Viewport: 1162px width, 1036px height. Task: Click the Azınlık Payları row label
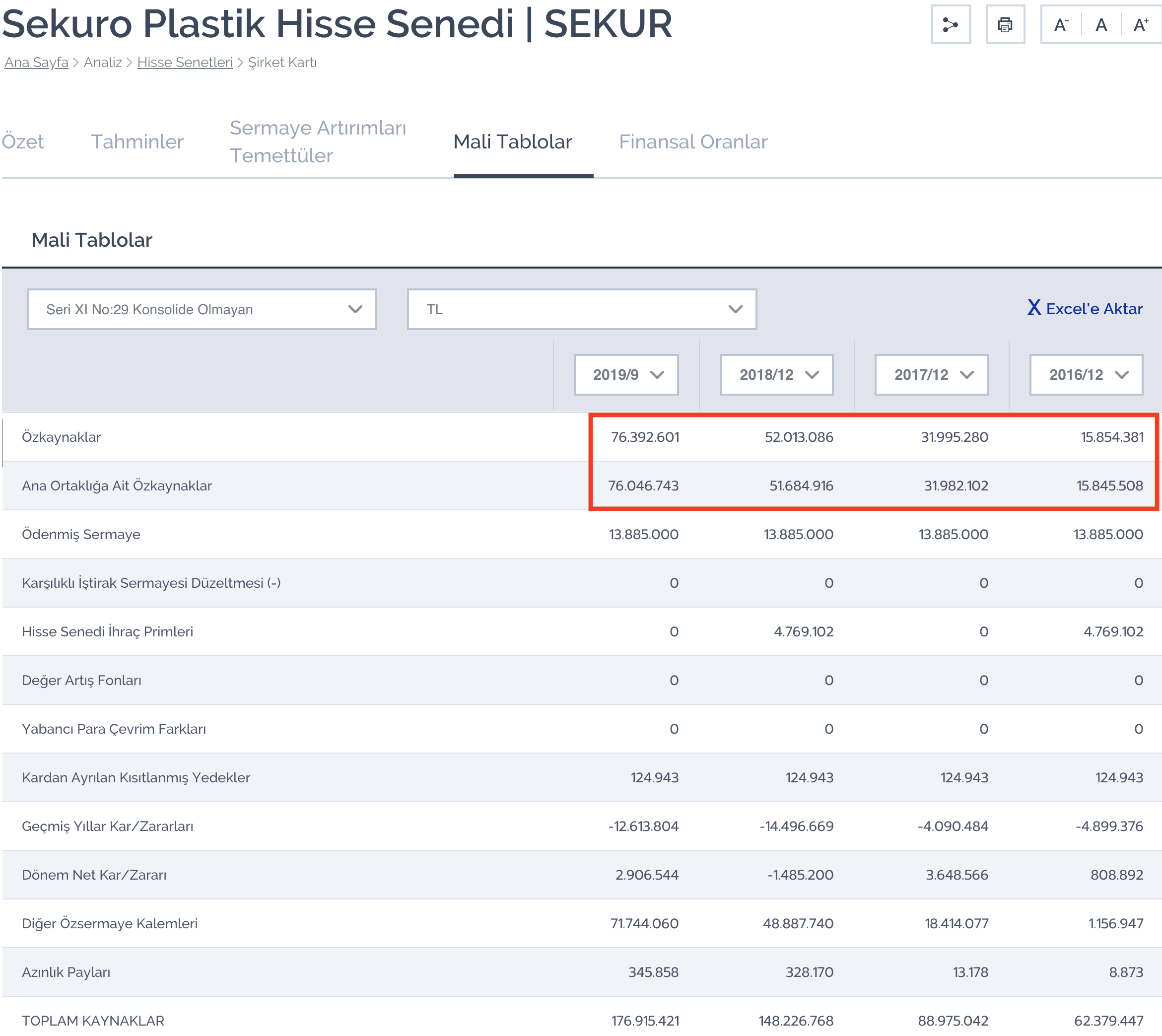[x=66, y=972]
